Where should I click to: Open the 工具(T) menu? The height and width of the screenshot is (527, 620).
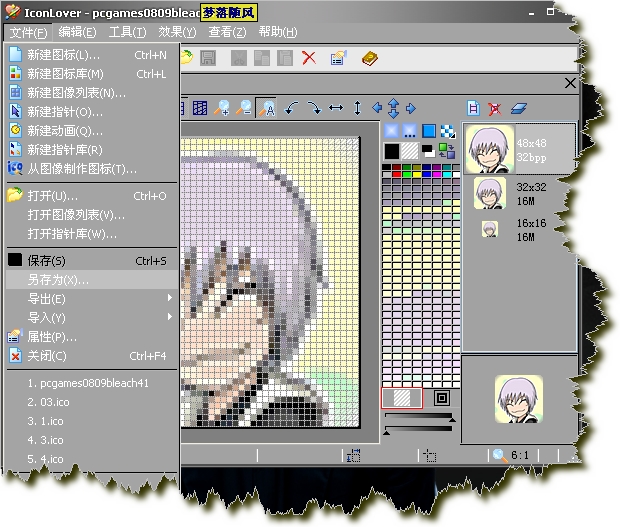(127, 32)
